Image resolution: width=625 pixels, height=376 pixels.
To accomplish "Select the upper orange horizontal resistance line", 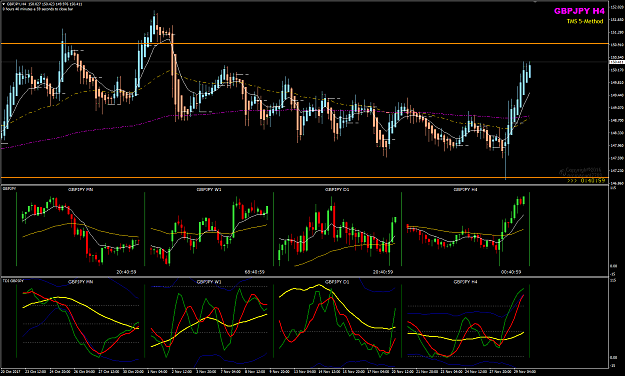I will pyautogui.click(x=305, y=43).
